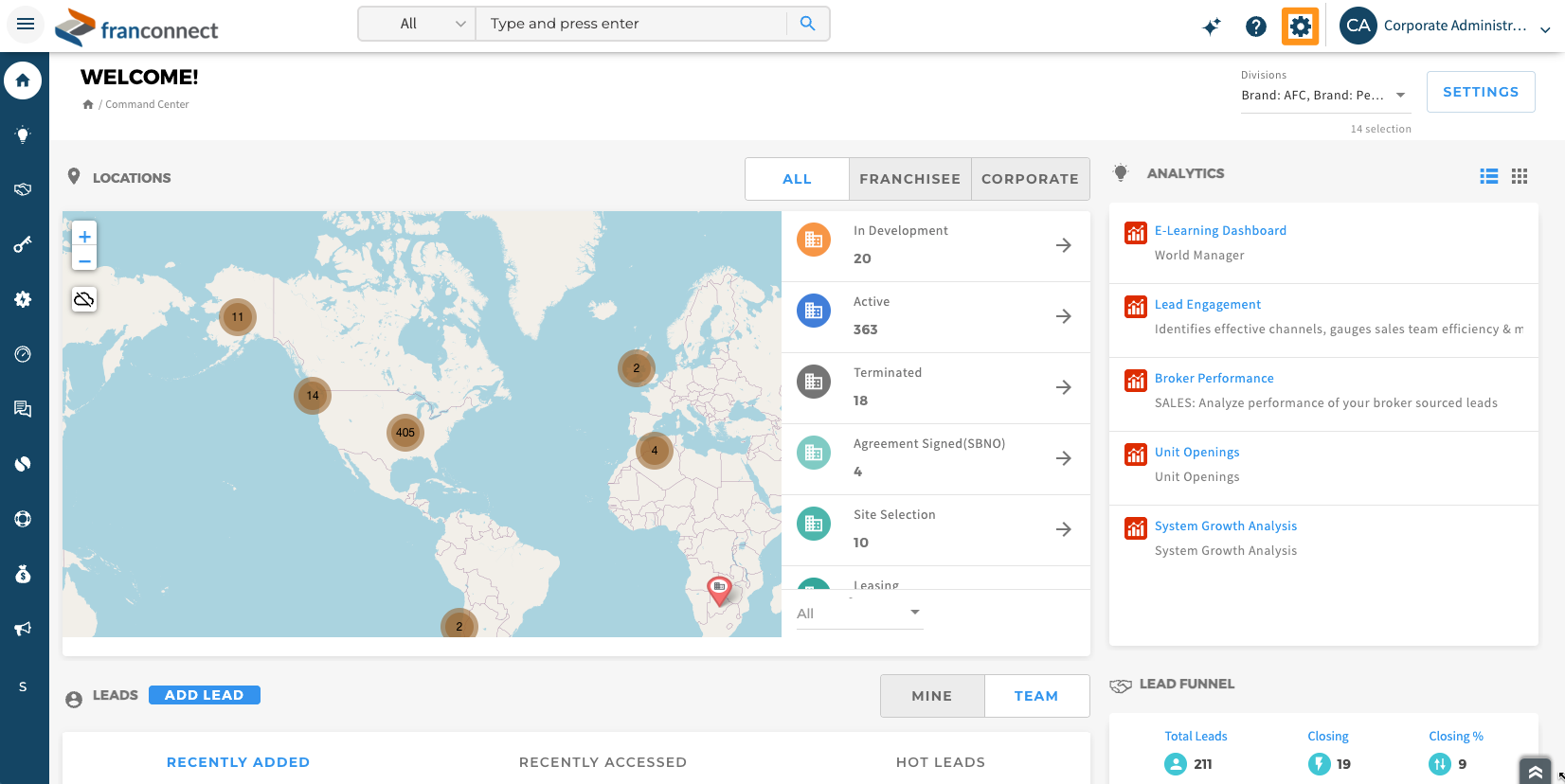Click the Total Leads funnel stat

click(x=1195, y=752)
